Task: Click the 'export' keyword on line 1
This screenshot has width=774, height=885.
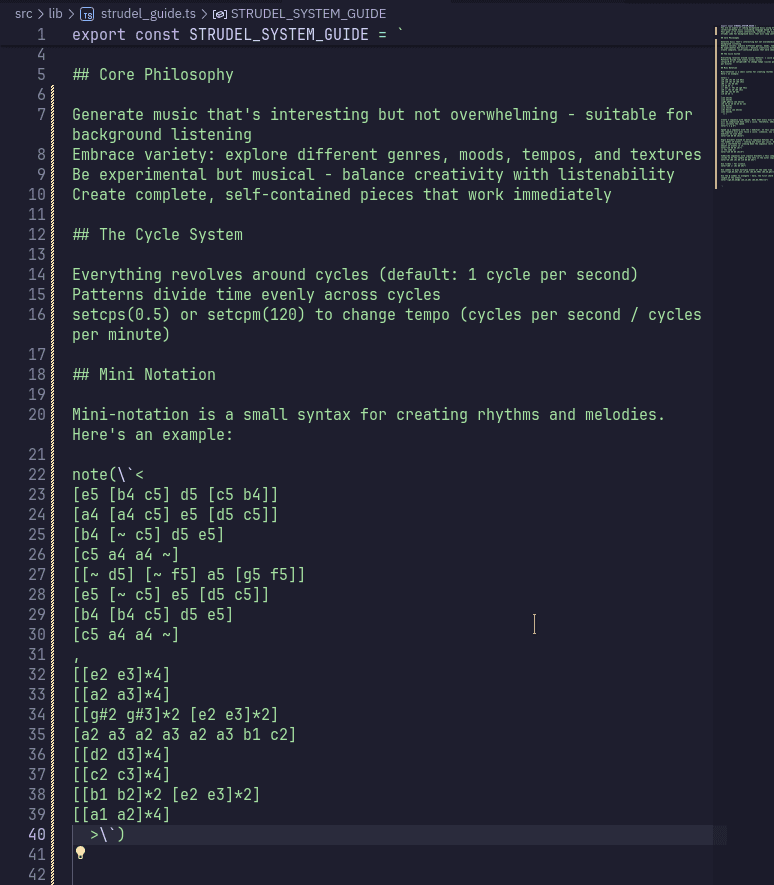Action: 99,34
